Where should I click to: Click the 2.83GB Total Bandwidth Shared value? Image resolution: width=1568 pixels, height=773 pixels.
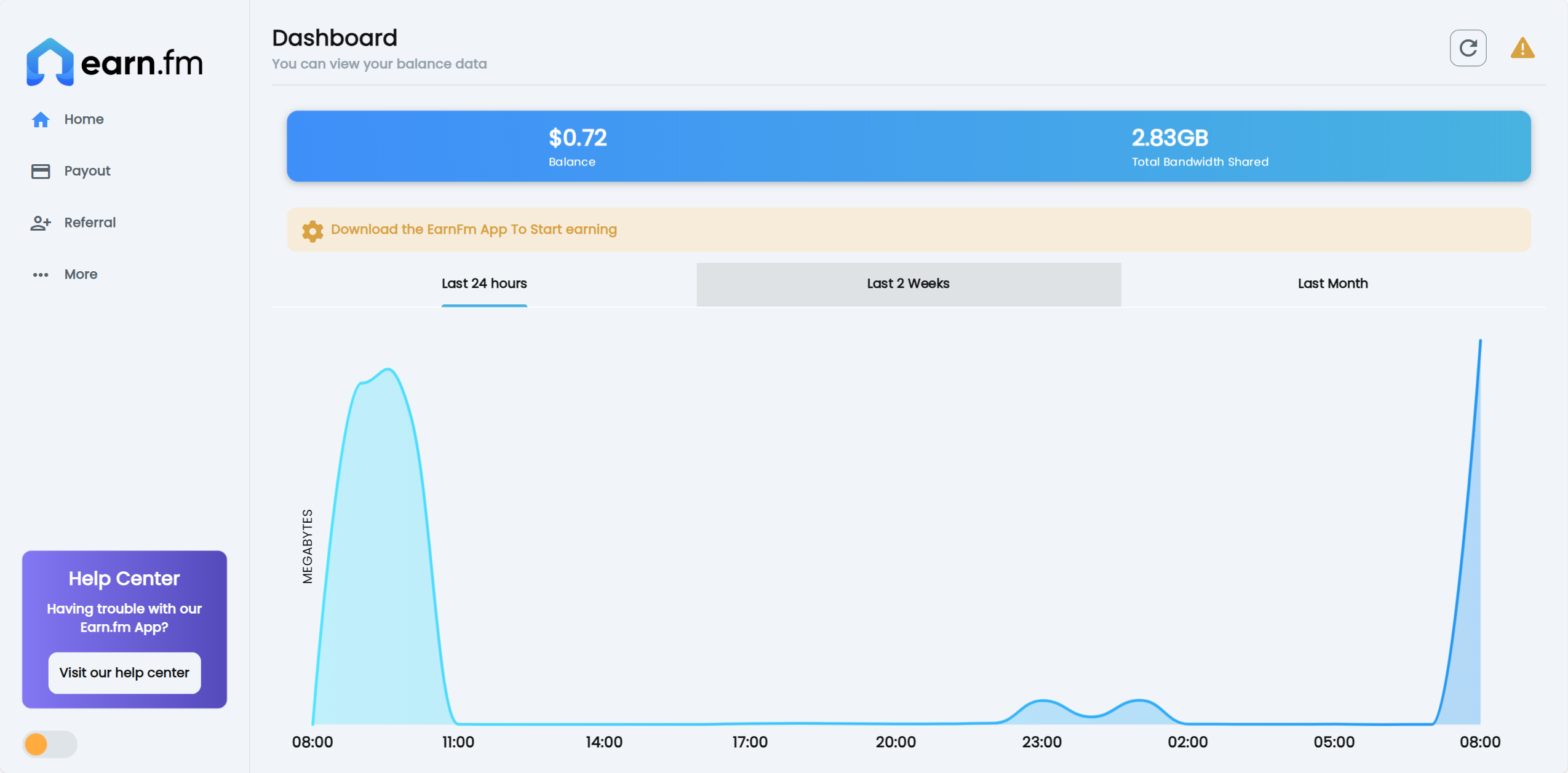[x=1169, y=138]
